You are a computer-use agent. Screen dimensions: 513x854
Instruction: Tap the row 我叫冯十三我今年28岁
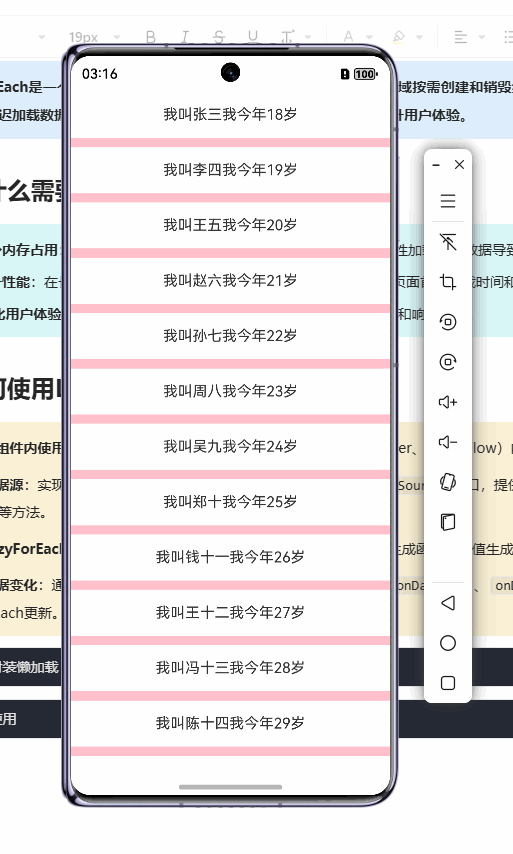point(230,668)
